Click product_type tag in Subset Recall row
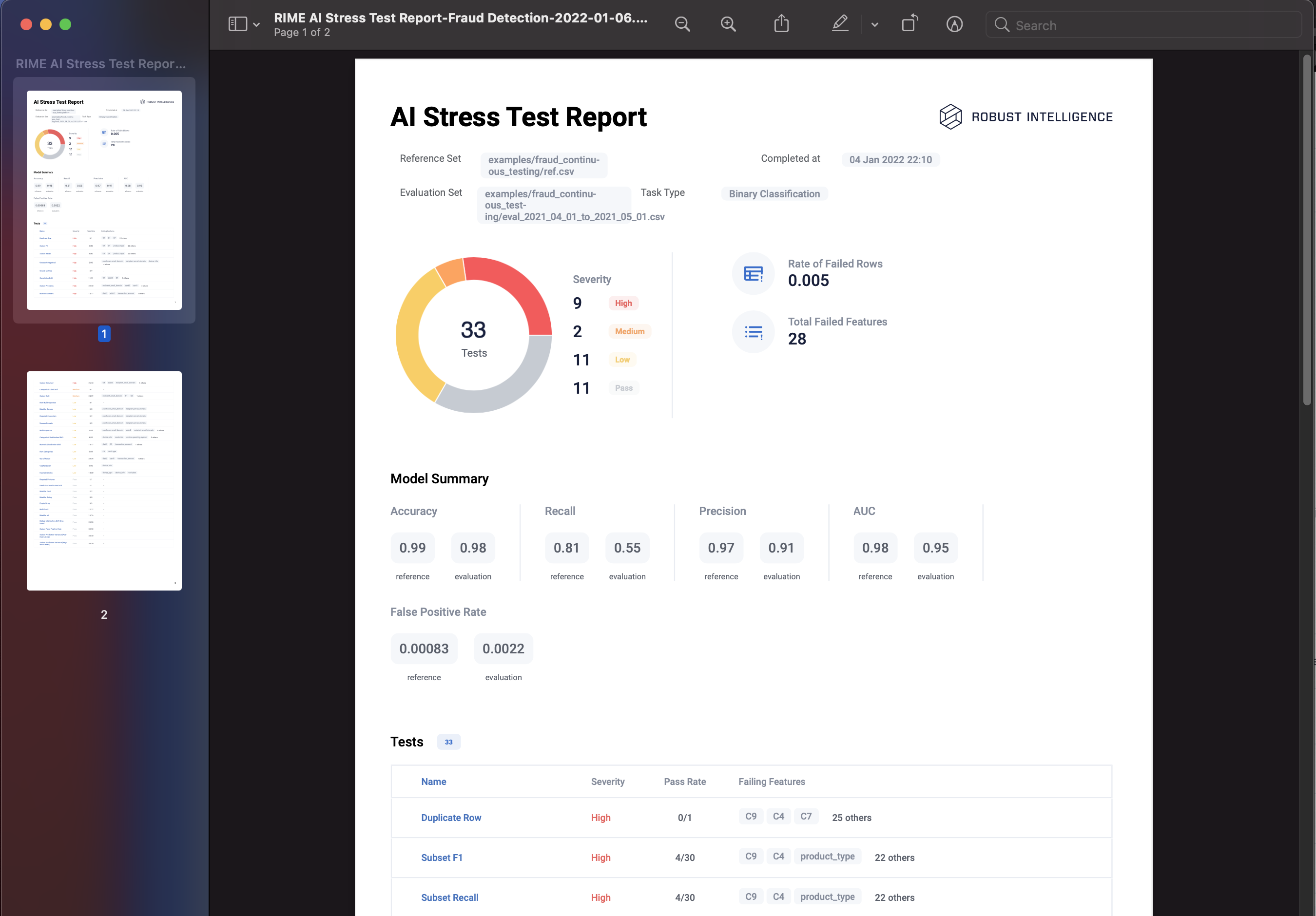 click(827, 897)
